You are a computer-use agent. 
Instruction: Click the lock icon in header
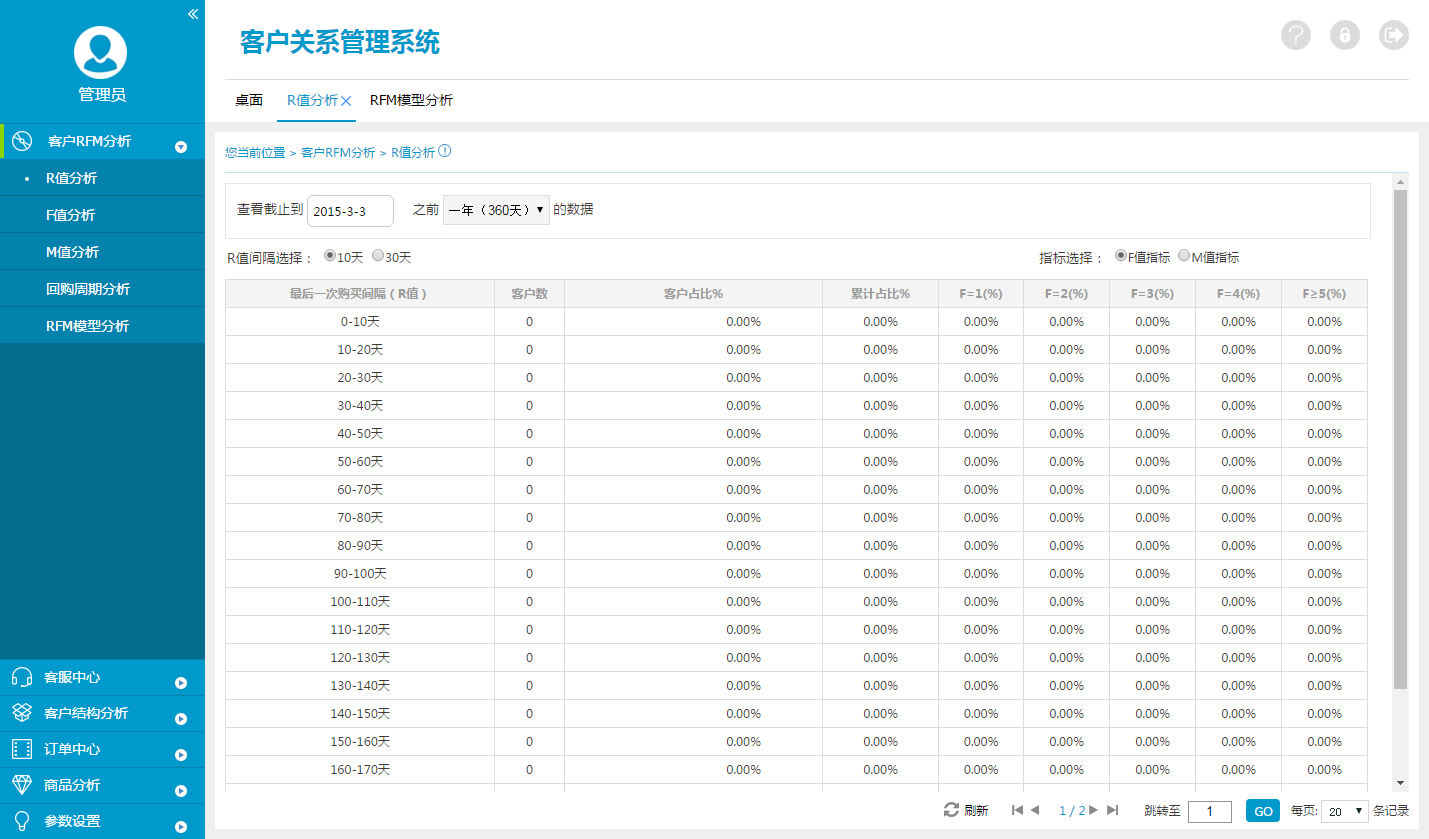[1345, 35]
